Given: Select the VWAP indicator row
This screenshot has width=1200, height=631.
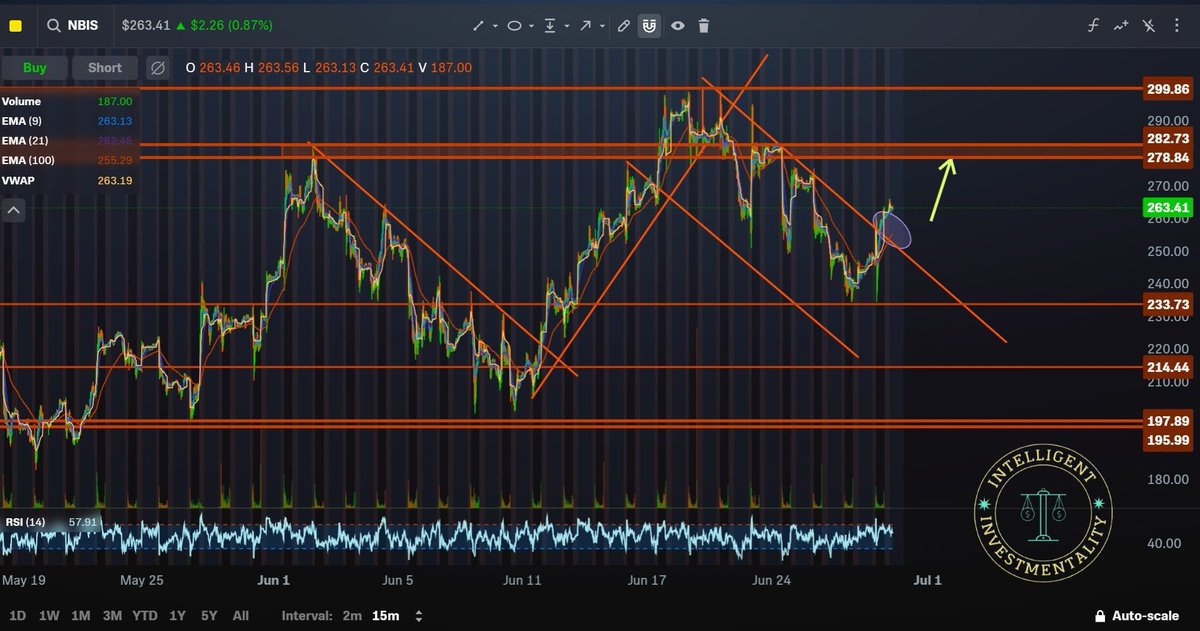Looking at the screenshot, I should tap(67, 180).
